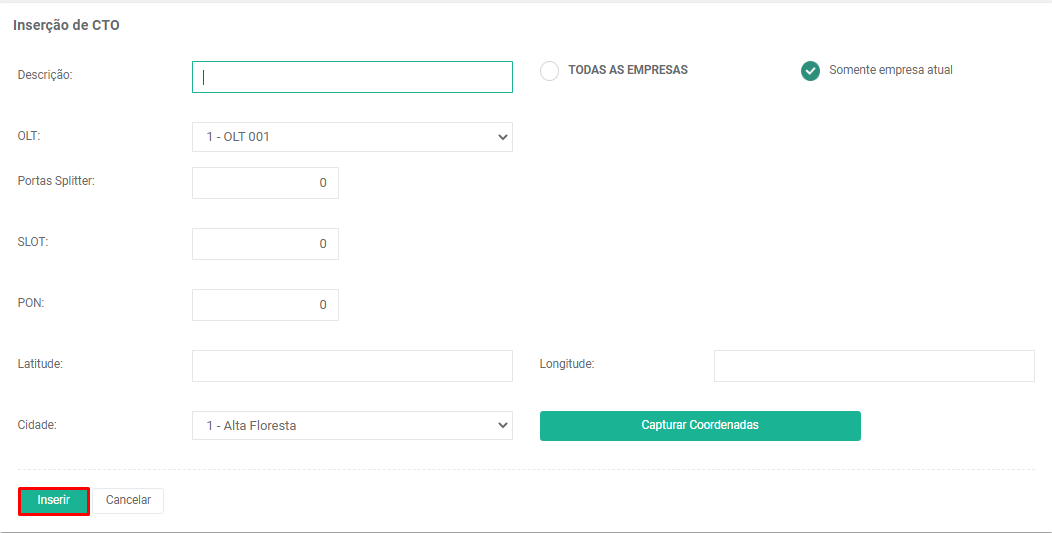Click the Longitude label text
The width and height of the screenshot is (1052, 533).
[x=567, y=364]
